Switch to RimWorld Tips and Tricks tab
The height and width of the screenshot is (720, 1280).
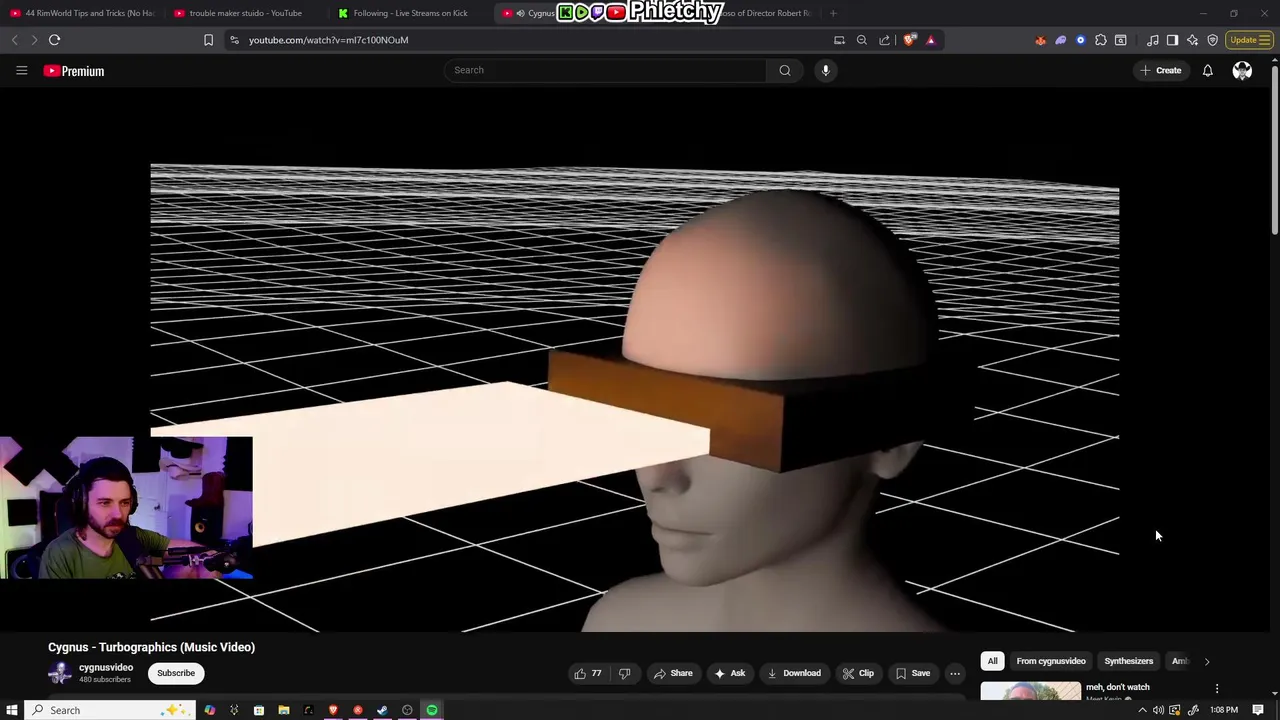[82, 13]
